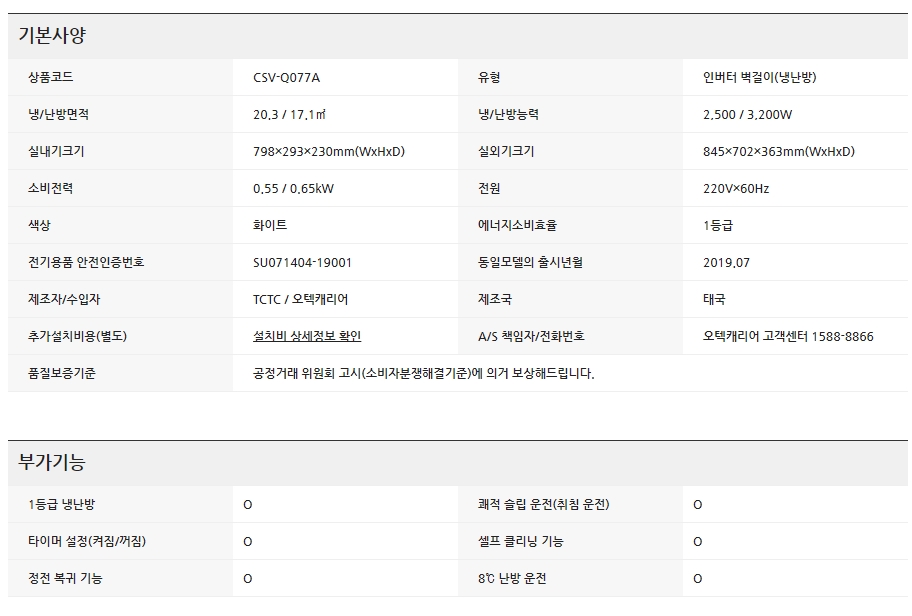The image size is (912, 616).
Task: Click the 공정거래 위원회 고시 warranty text
Action: (424, 373)
